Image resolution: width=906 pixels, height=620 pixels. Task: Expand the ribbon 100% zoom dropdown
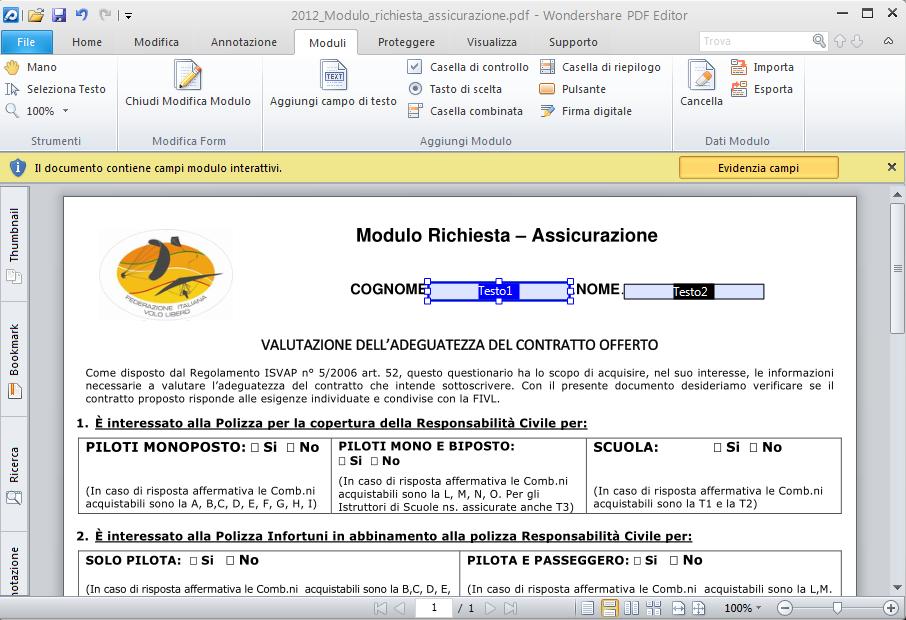click(x=65, y=110)
